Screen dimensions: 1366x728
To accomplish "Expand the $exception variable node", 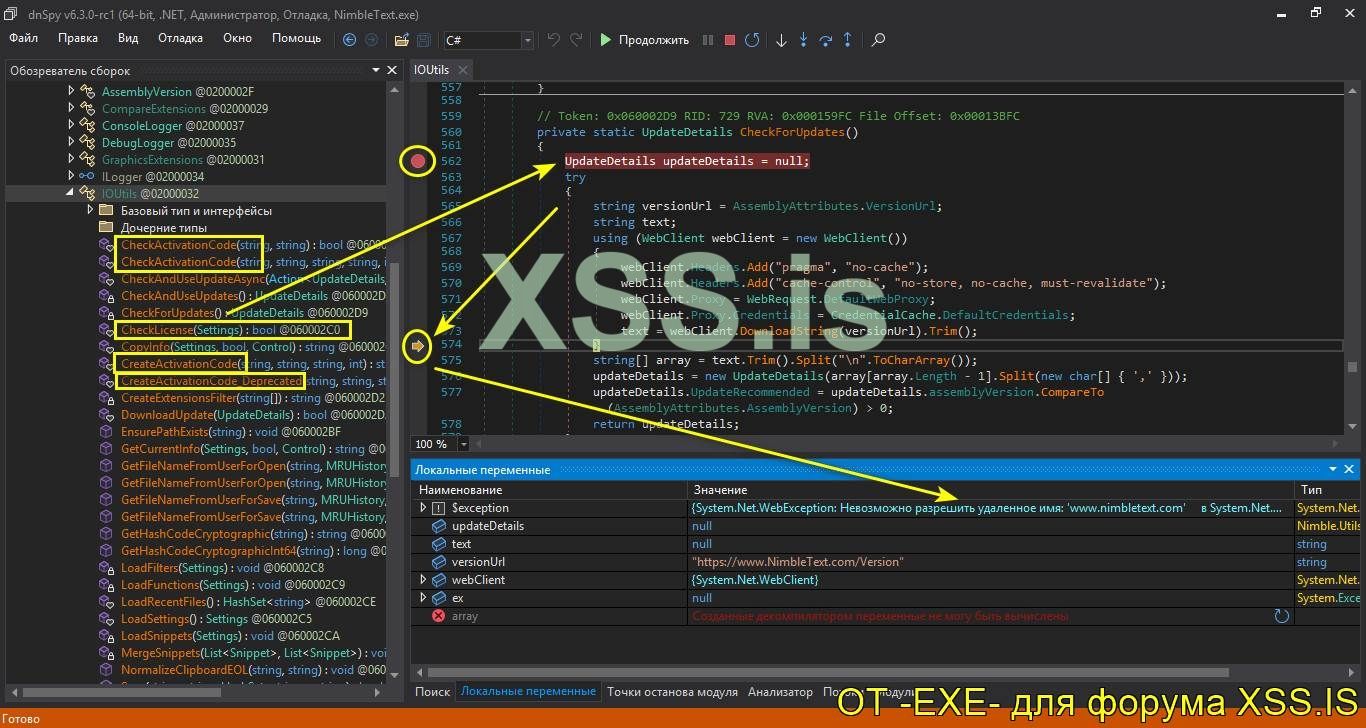I will [423, 508].
